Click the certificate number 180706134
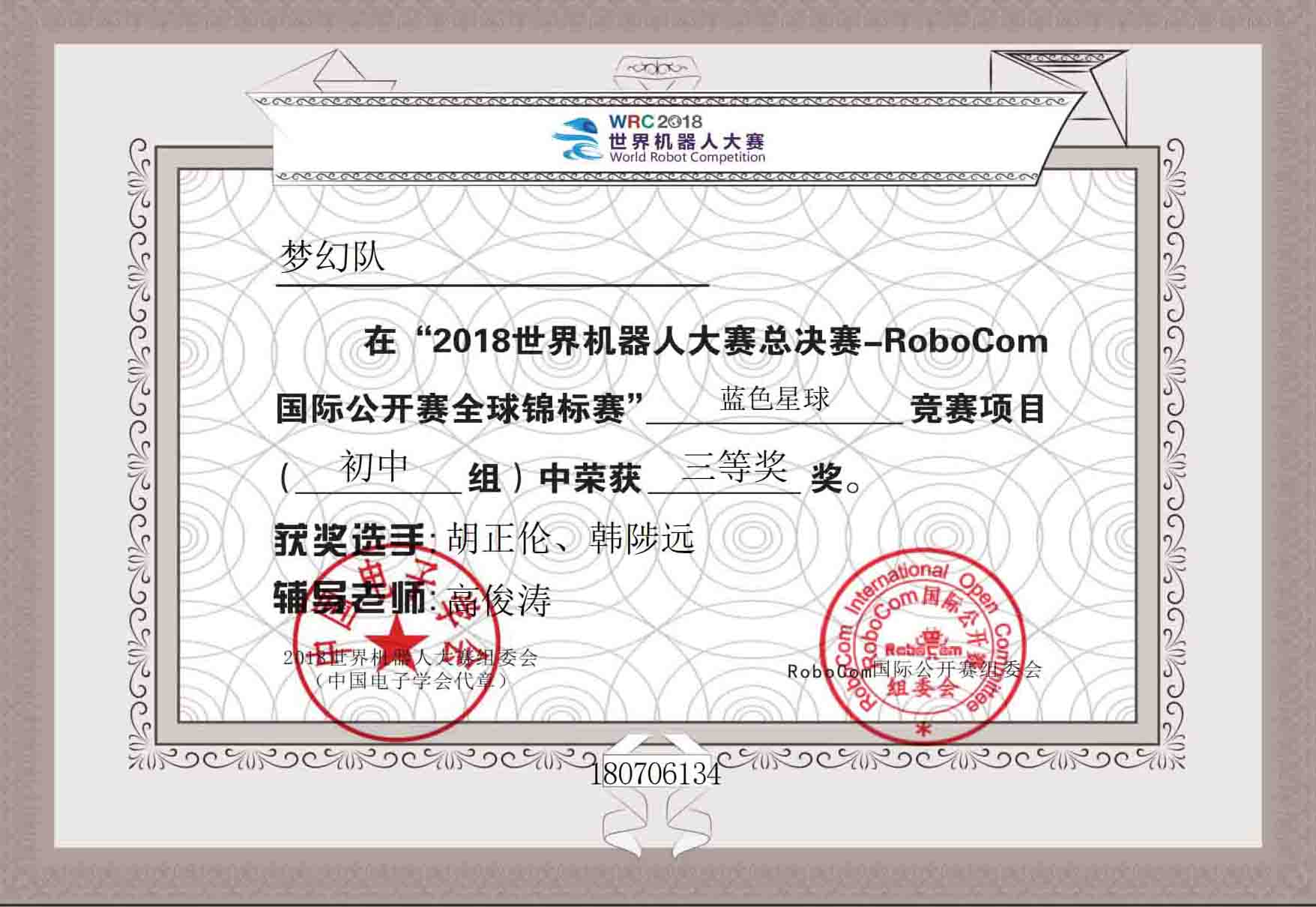Image resolution: width=1316 pixels, height=907 pixels. tap(656, 773)
